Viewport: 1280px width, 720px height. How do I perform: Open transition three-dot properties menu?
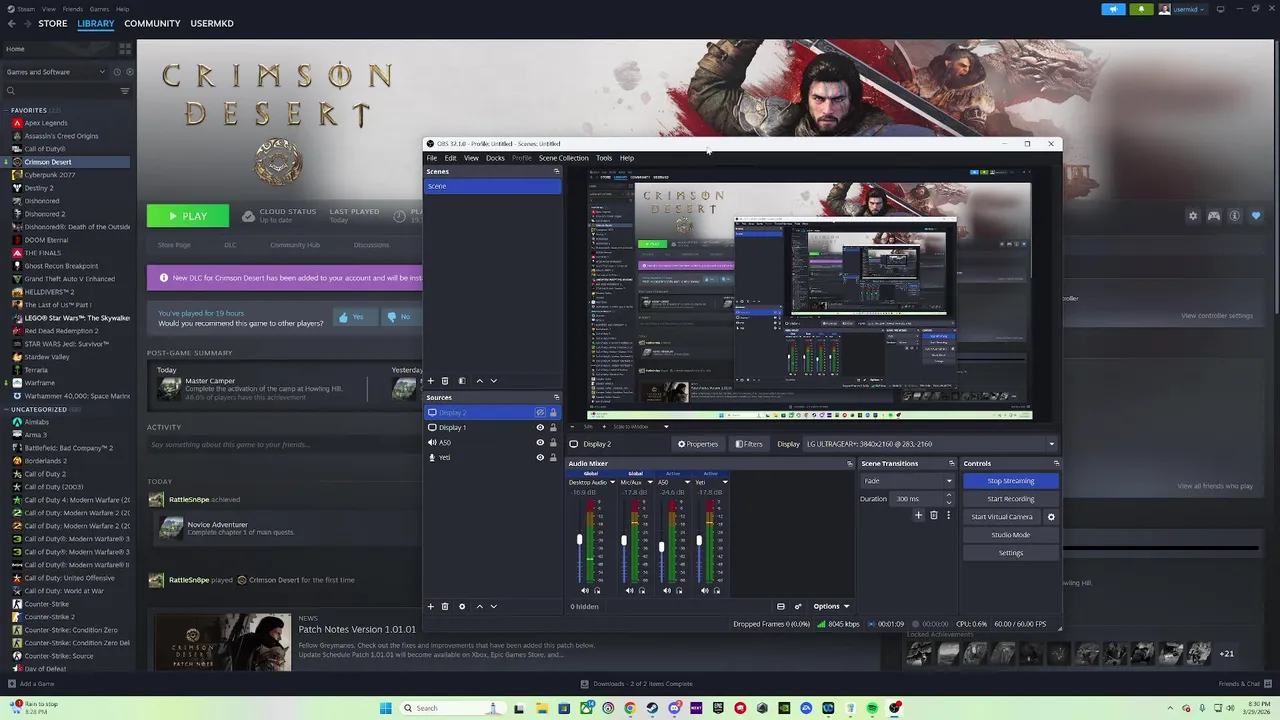pyautogui.click(x=948, y=515)
